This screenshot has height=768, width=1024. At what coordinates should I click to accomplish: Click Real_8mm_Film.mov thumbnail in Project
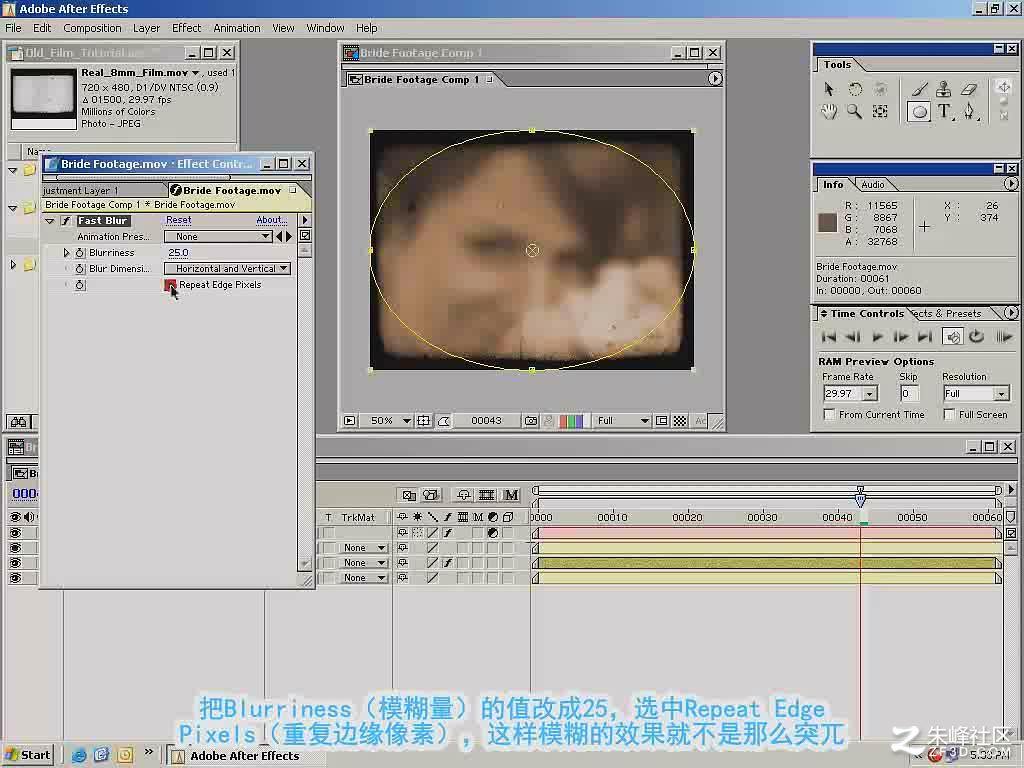(44, 98)
